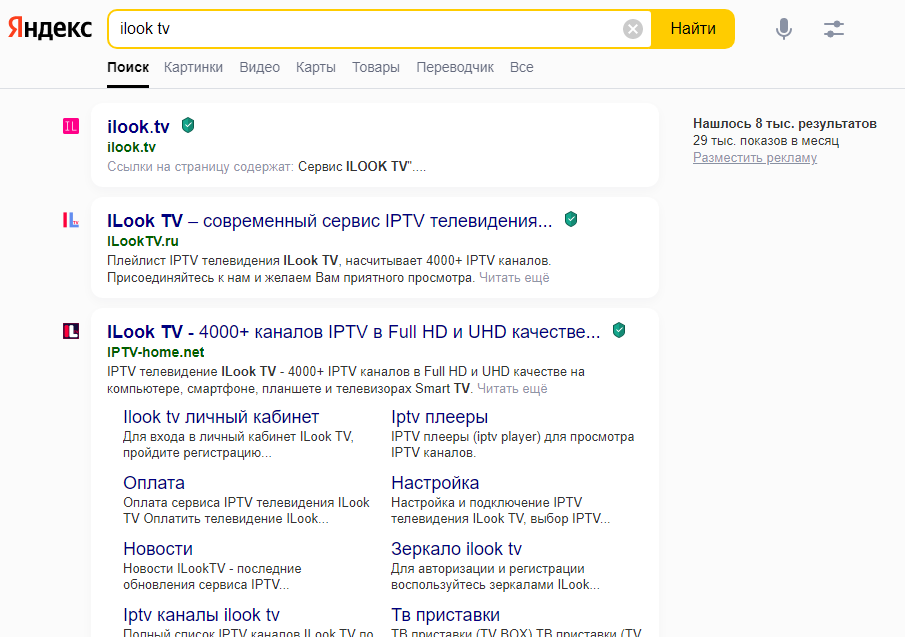Screen dimensions: 905x637
Task: Expand the Все tab for more services
Action: 521,67
